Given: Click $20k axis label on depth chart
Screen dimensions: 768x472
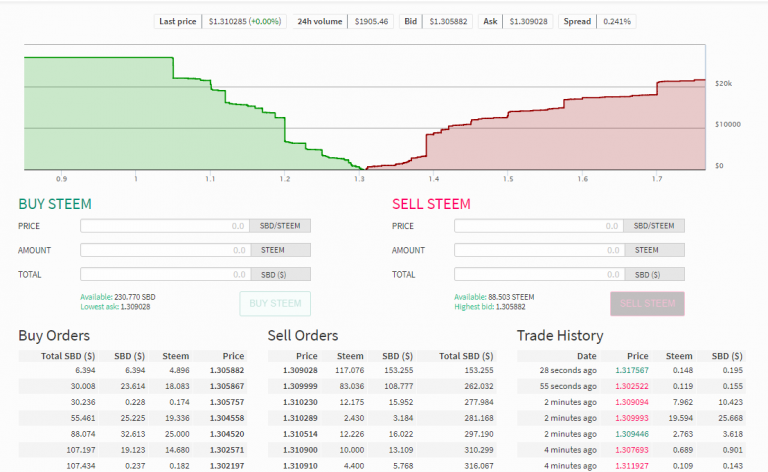Looking at the screenshot, I should click(723, 83).
